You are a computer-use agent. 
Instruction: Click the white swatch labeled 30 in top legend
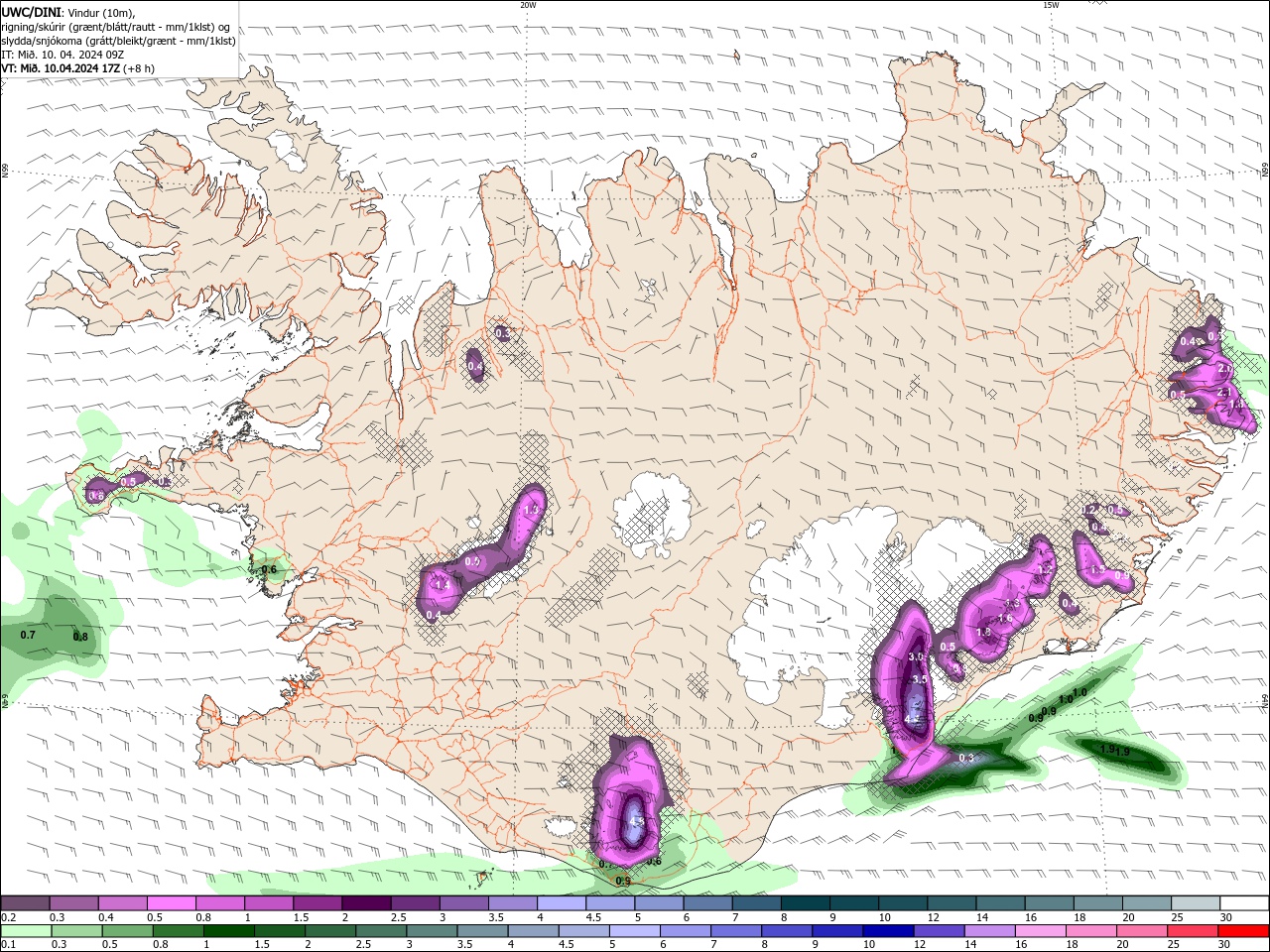click(1245, 903)
